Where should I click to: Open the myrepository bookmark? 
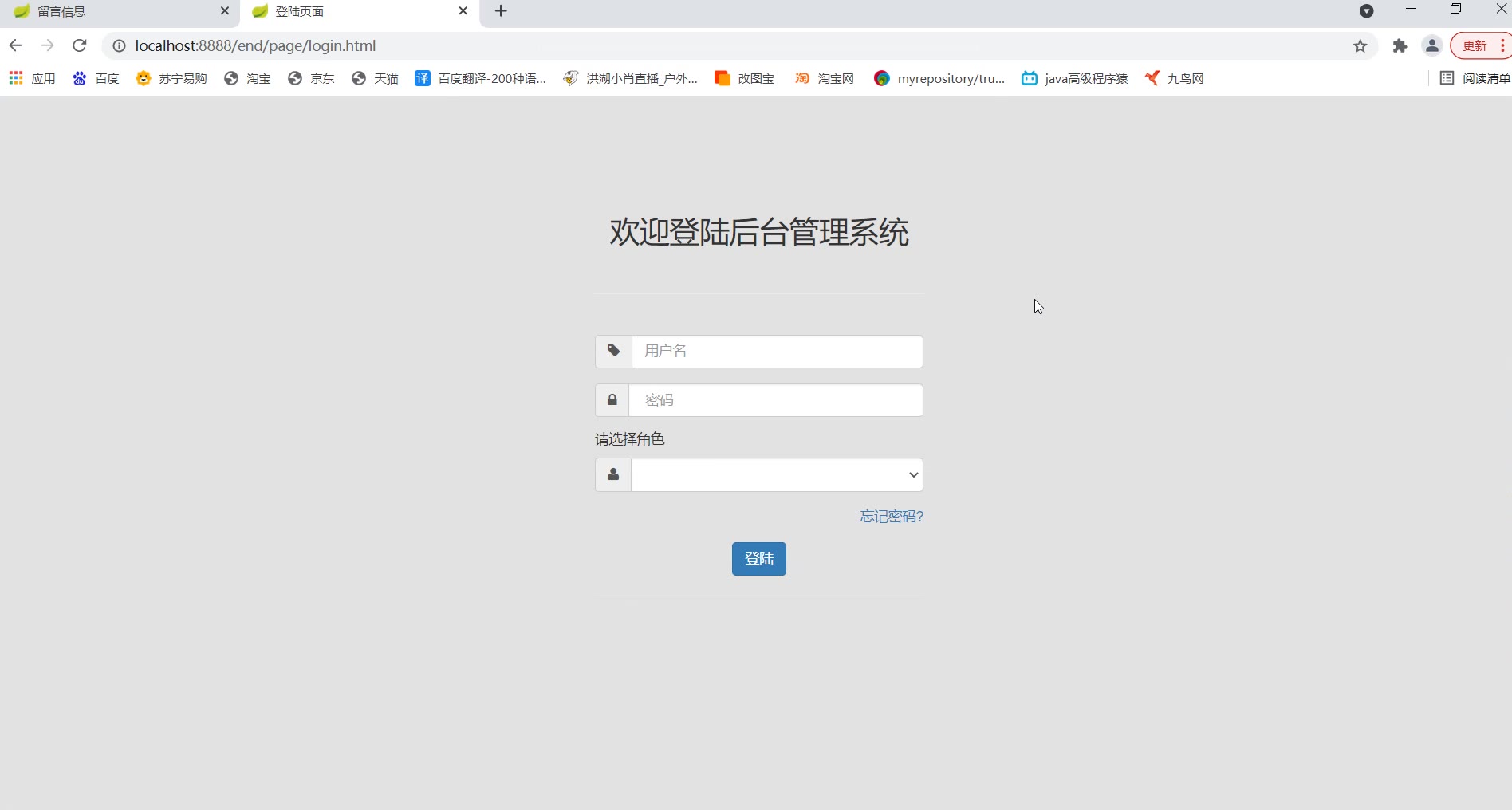[x=939, y=78]
